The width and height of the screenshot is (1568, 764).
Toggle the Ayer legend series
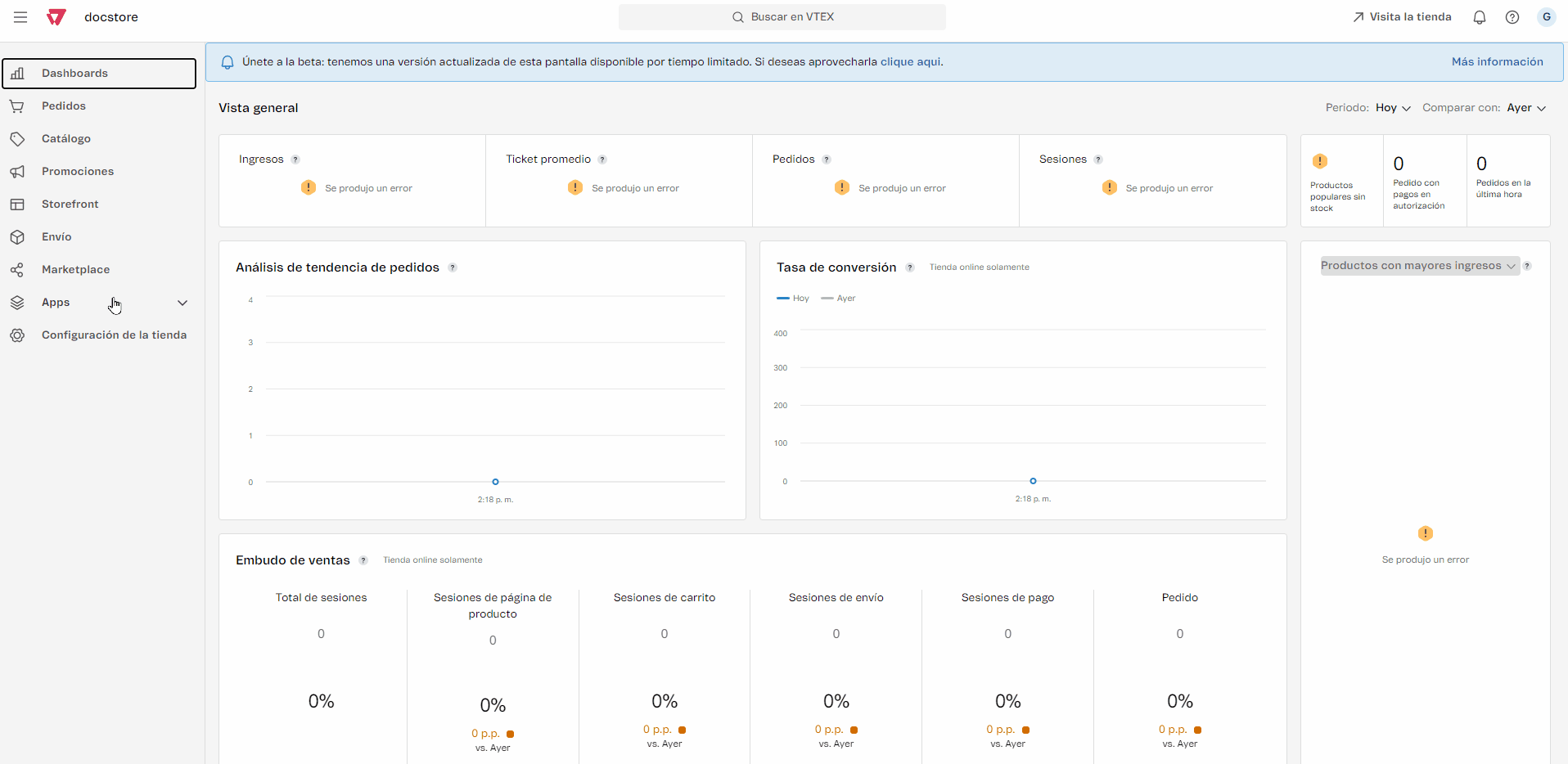click(839, 299)
